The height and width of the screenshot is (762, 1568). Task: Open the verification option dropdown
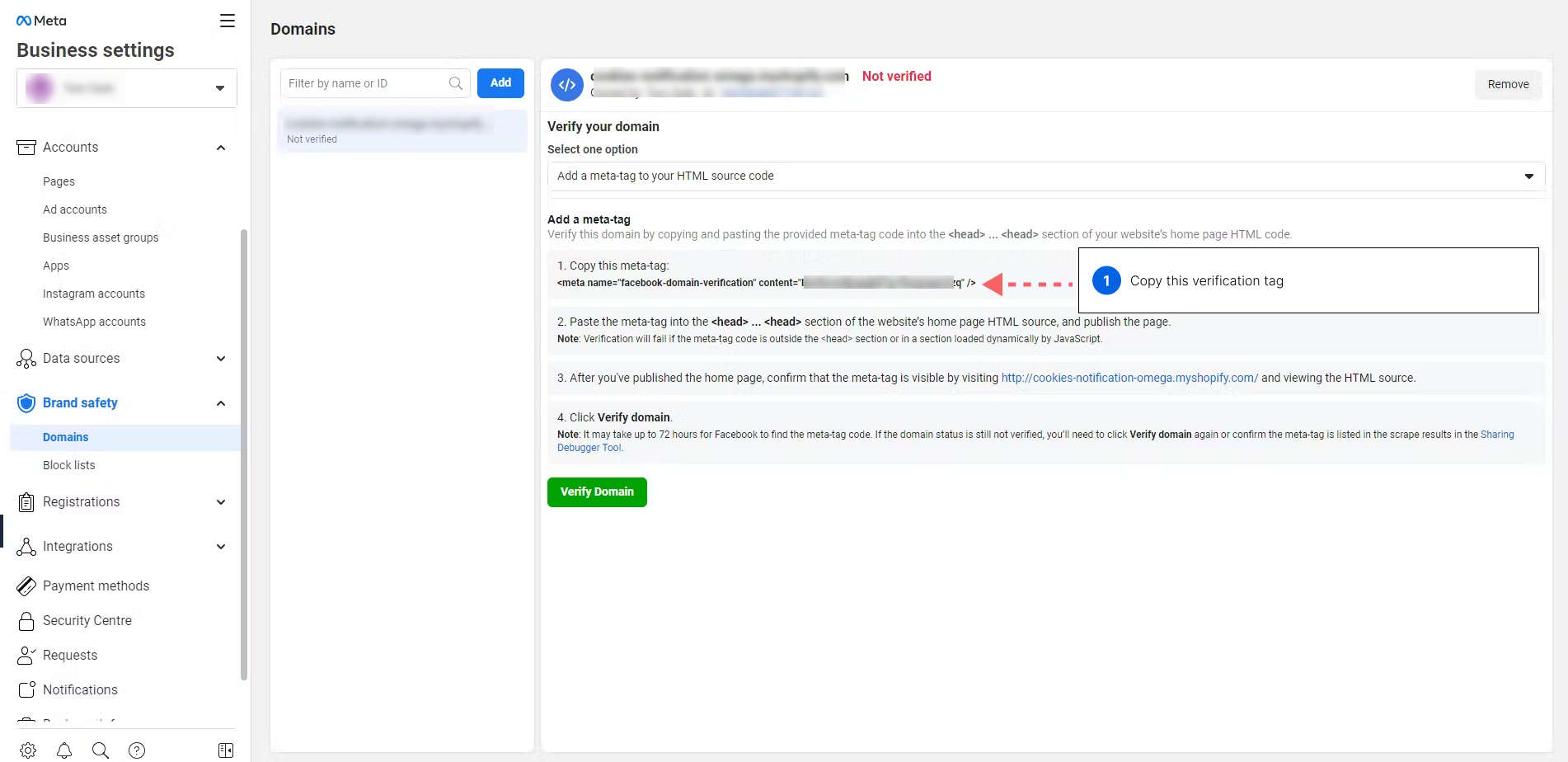(x=1046, y=176)
